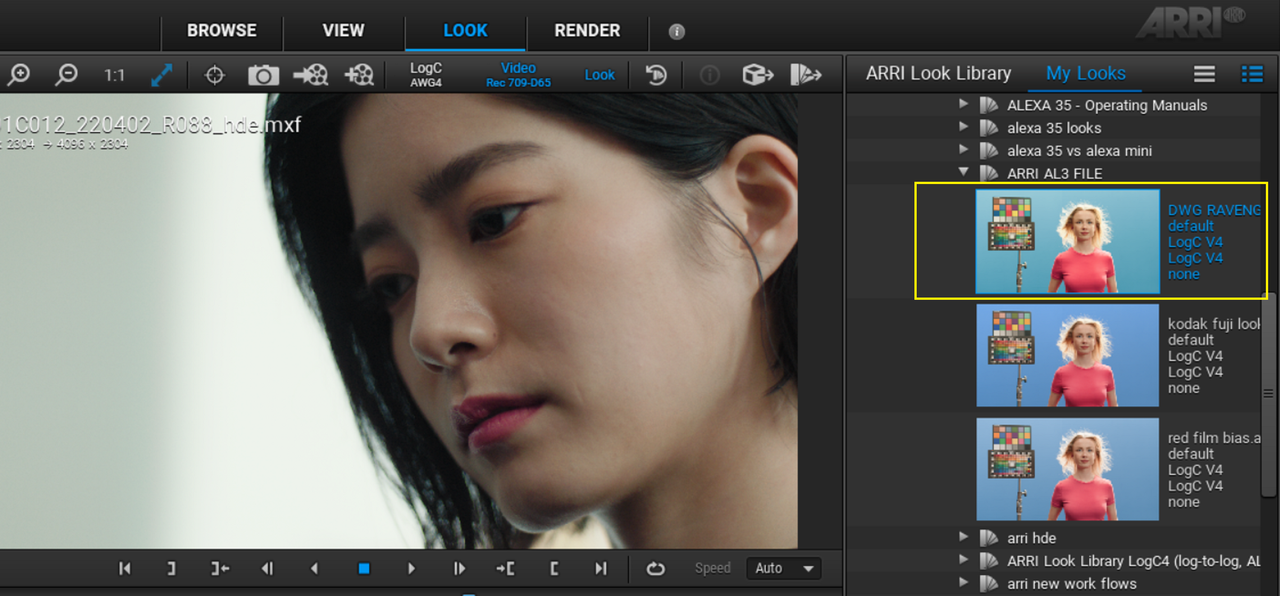Click the greyed info icon in look toolbar
The width and height of the screenshot is (1280, 596).
(709, 75)
